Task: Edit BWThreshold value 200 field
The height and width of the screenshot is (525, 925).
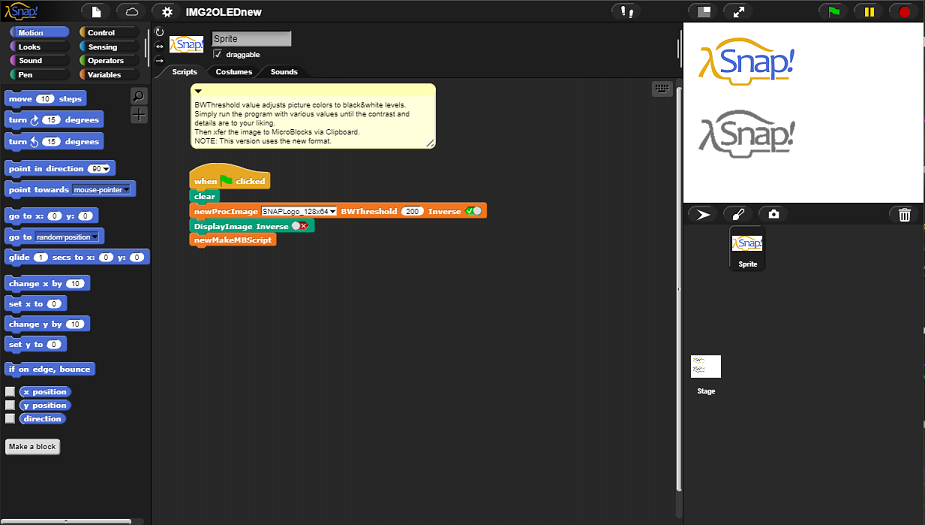Action: click(412, 211)
